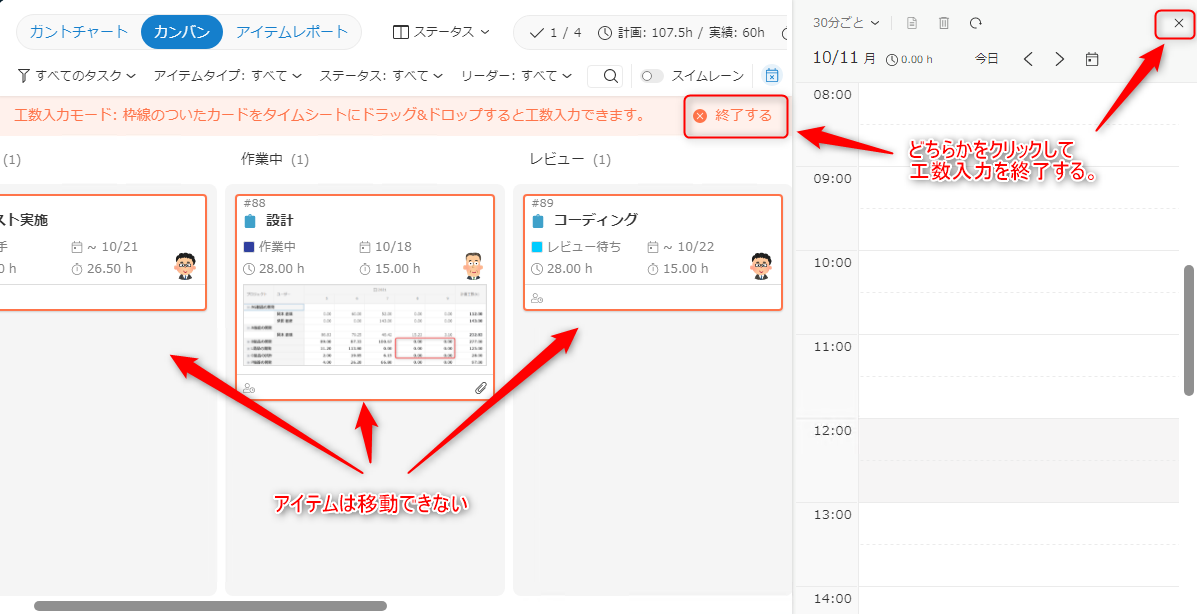This screenshot has width=1197, height=614.
Task: Click the refresh icon in timesheet header
Action: (976, 23)
